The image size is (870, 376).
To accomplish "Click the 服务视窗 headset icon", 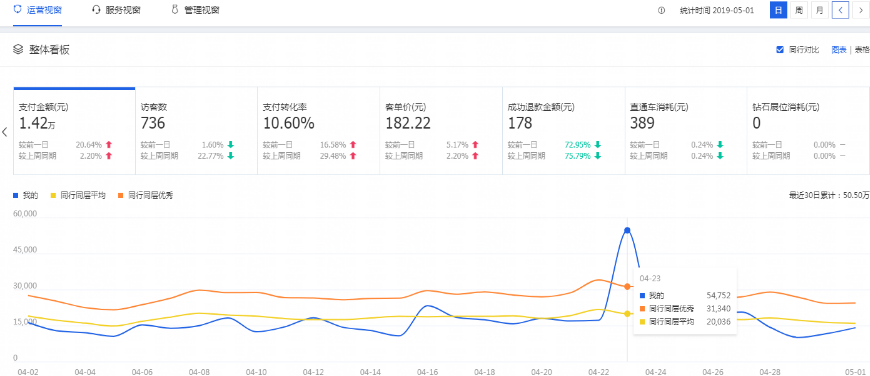I will pos(96,10).
